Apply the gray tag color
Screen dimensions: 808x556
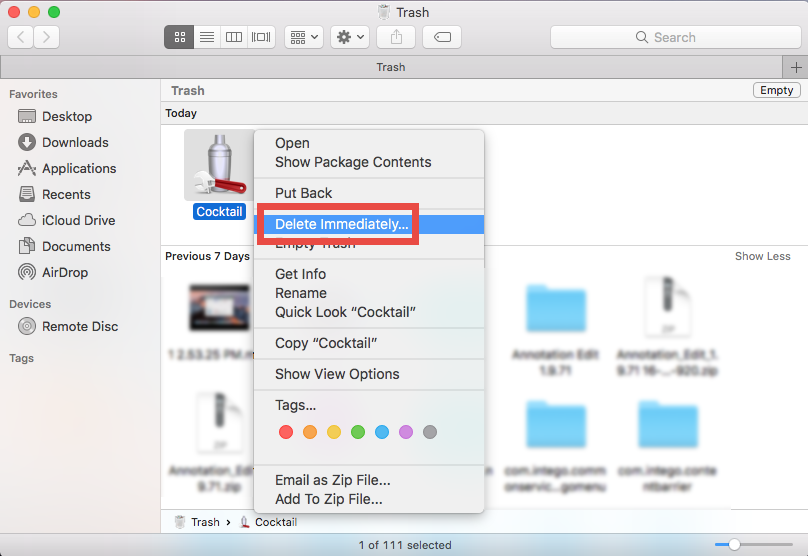coord(430,432)
